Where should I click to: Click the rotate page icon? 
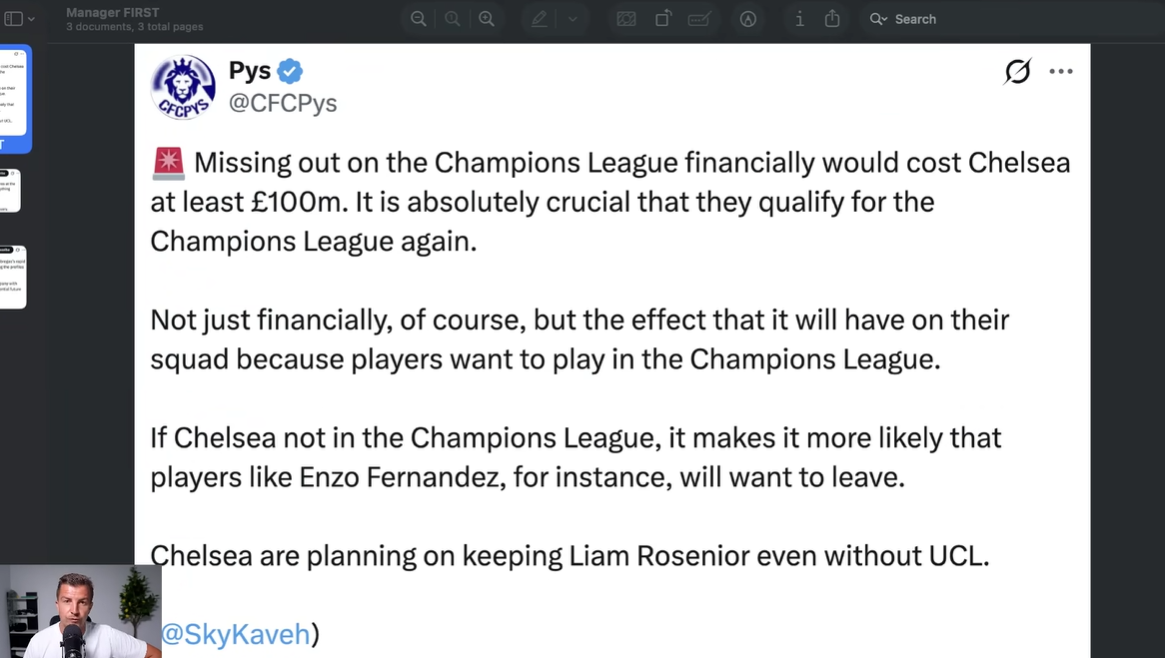[663, 19]
